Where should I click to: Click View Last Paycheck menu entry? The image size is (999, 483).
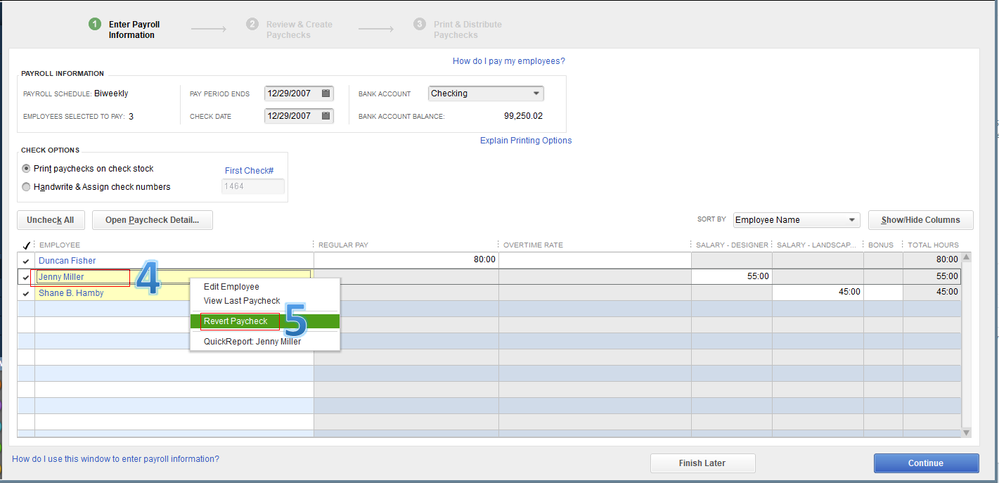[242, 301]
